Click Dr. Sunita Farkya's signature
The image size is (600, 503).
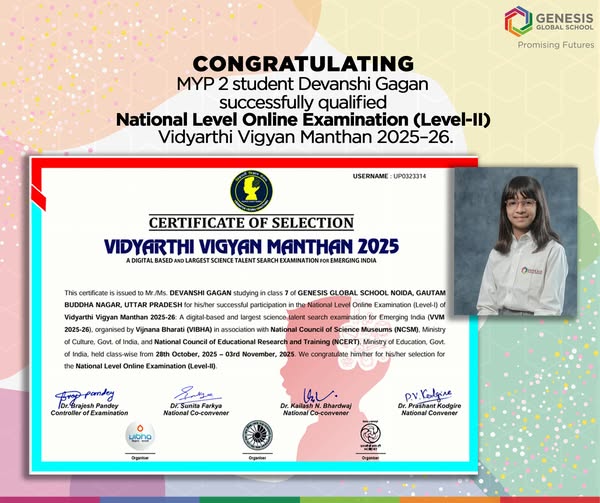(195, 394)
